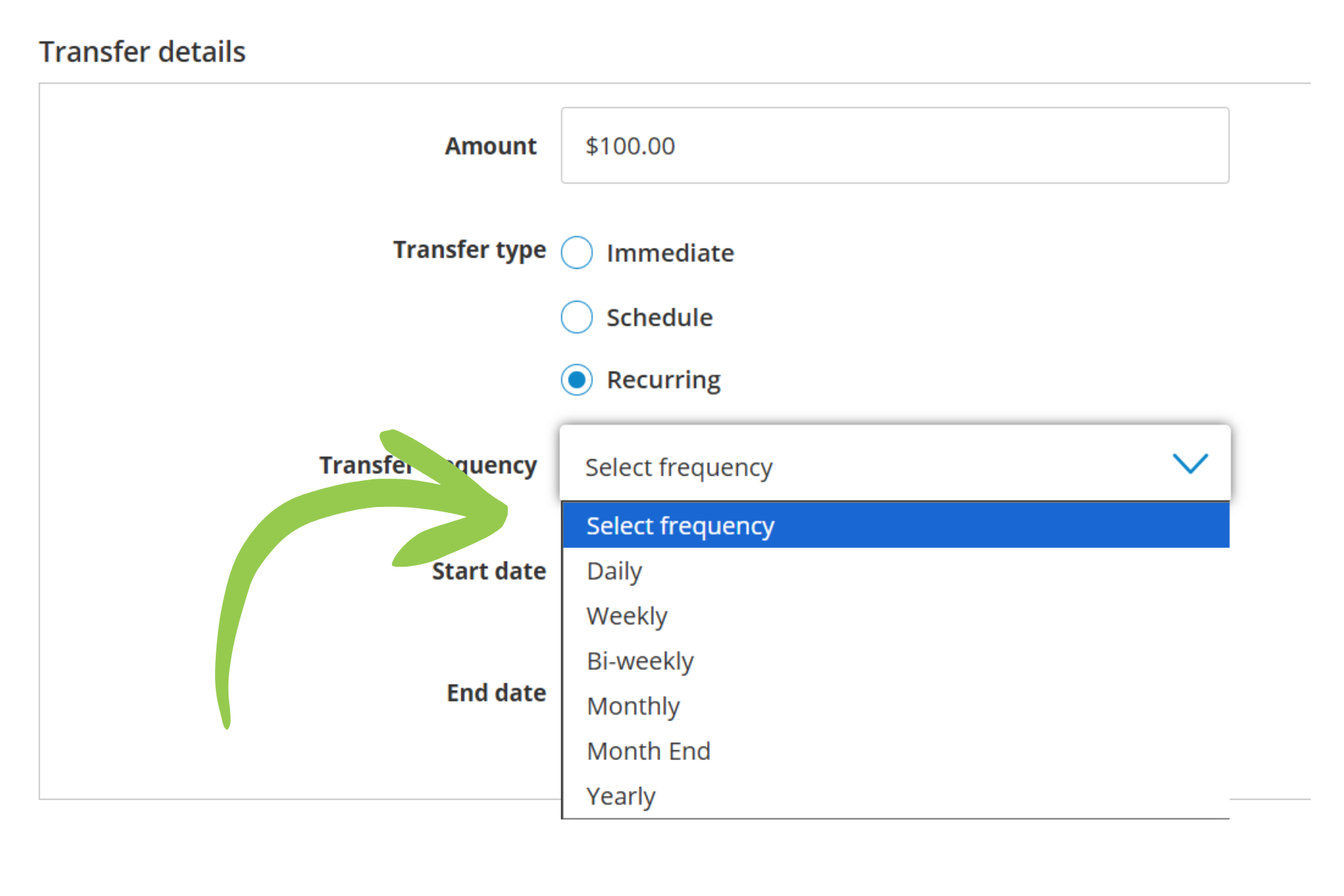Click the Amount field label

click(491, 146)
